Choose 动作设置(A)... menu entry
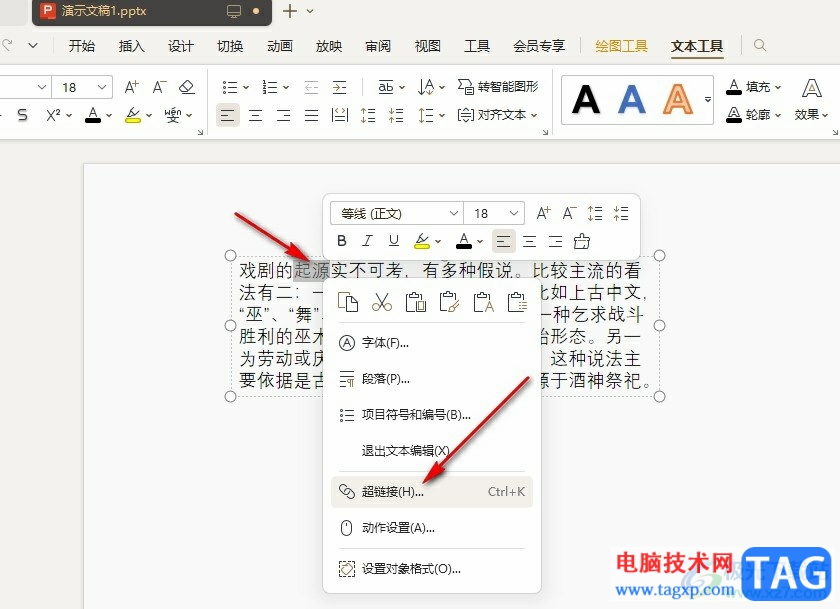 (432, 528)
